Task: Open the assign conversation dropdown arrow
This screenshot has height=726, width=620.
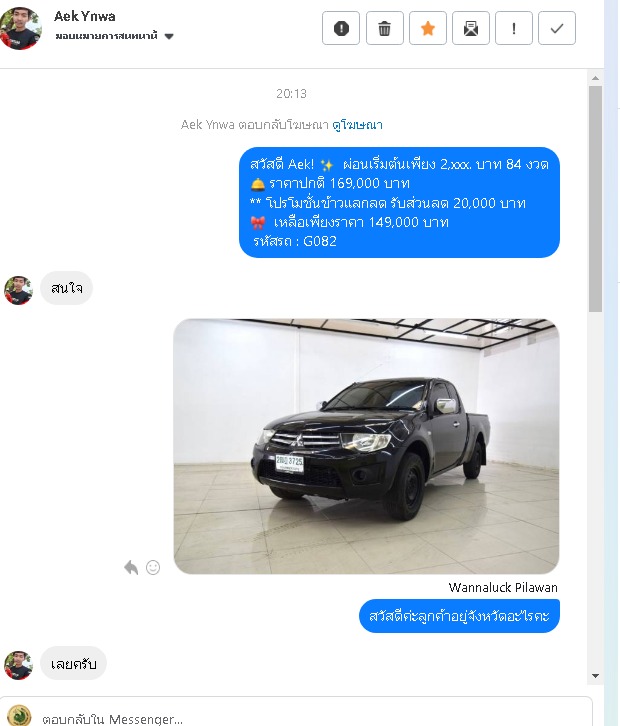Action: [169, 36]
